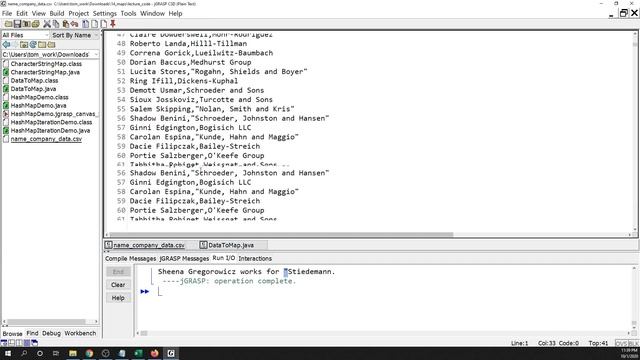Click the blue run arrows in Run I/O

144,291
